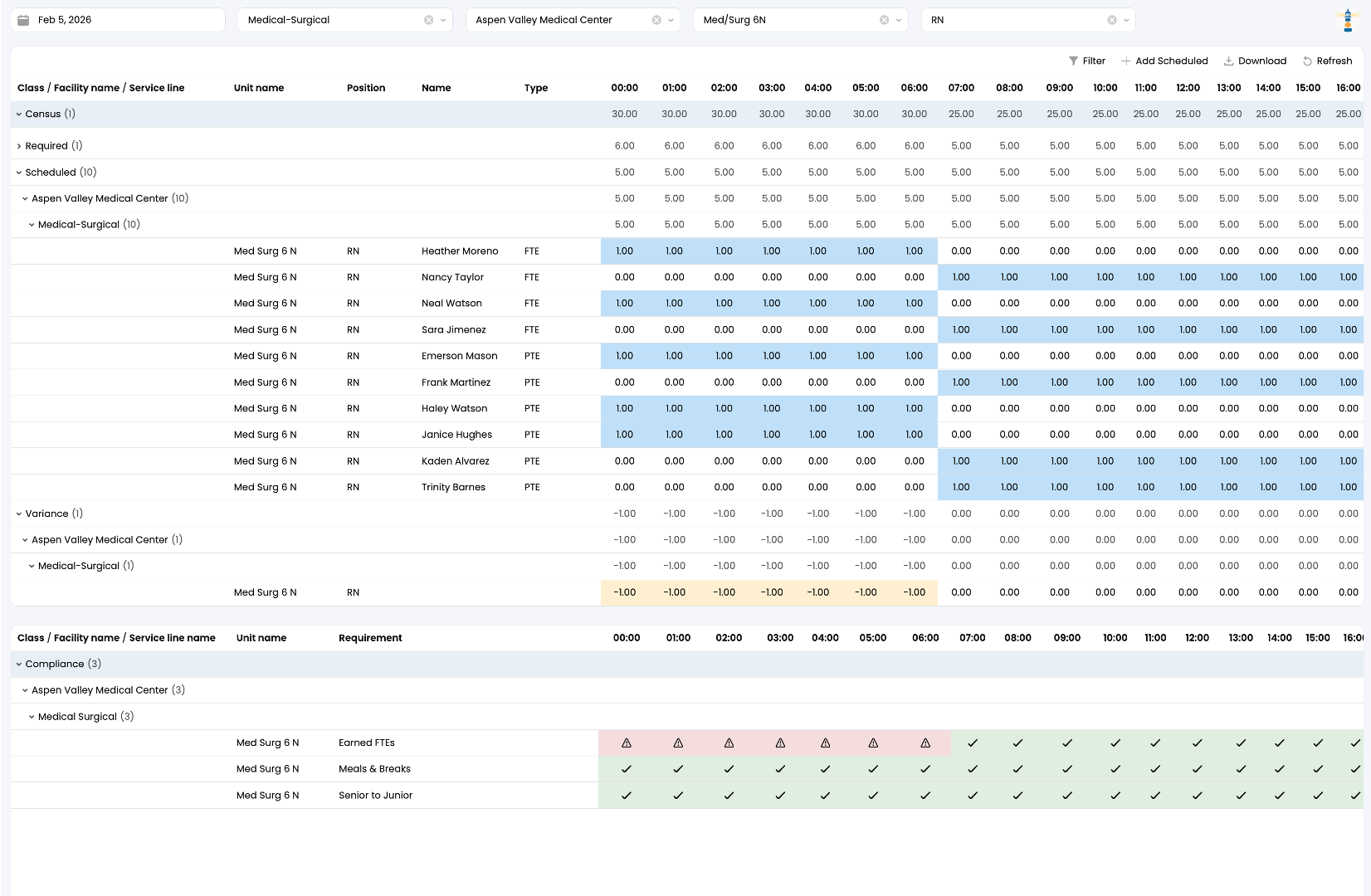Click the Earned FTEs warning icon at 00:00
Viewport: 1371px width, 896px height.
click(x=627, y=743)
